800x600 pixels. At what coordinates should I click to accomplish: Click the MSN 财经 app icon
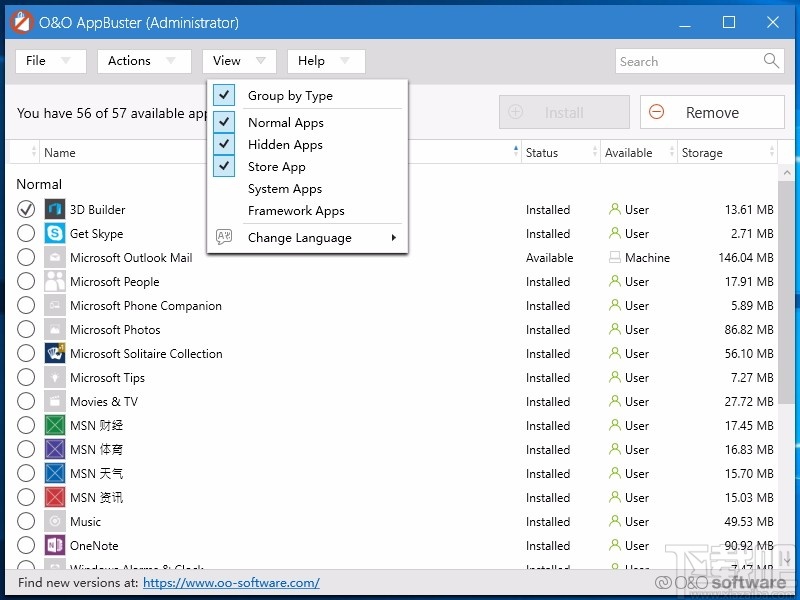tap(54, 425)
